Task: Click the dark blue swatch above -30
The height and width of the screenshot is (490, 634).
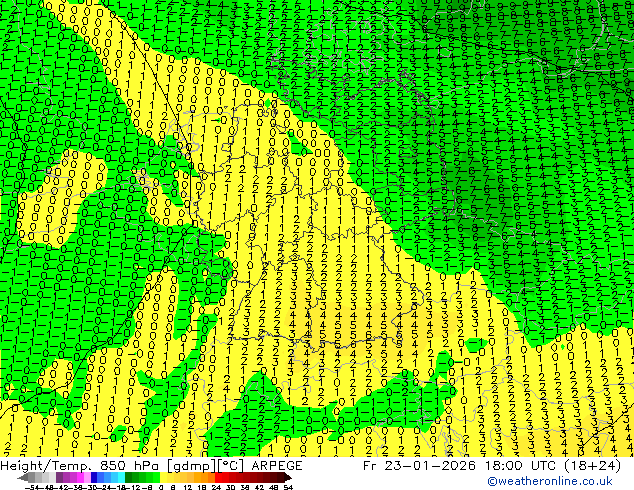Action: 94,477
